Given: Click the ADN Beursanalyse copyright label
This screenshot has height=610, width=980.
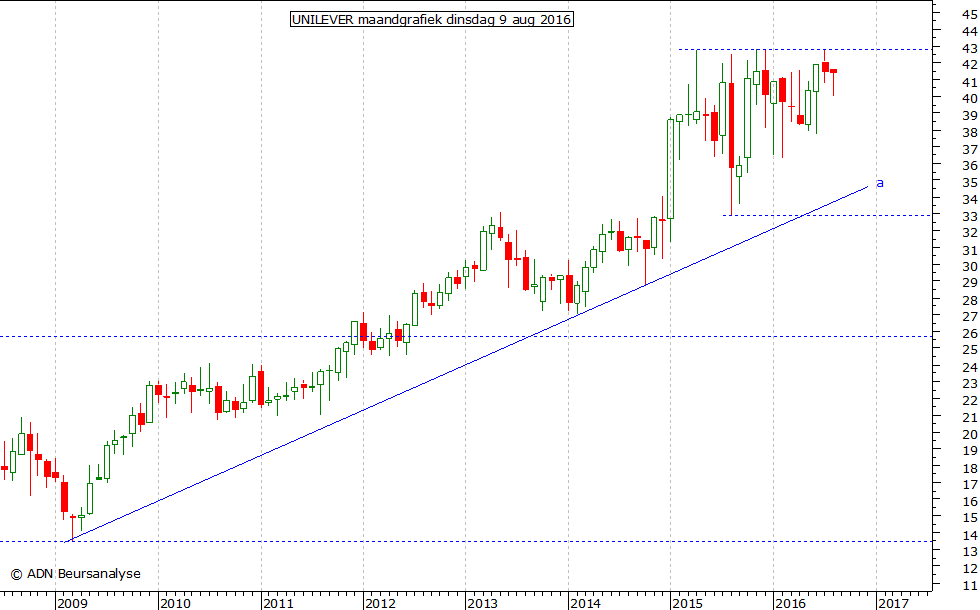Looking at the screenshot, I should pyautogui.click(x=76, y=574).
